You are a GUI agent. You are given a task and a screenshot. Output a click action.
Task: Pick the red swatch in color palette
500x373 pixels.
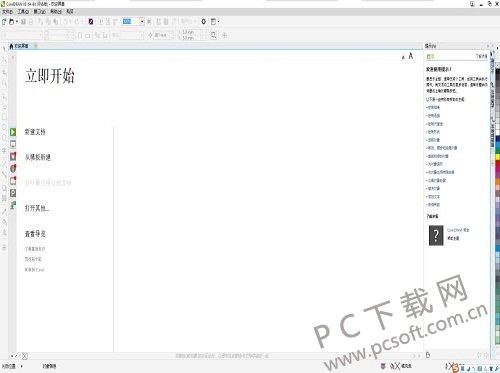click(x=498, y=164)
